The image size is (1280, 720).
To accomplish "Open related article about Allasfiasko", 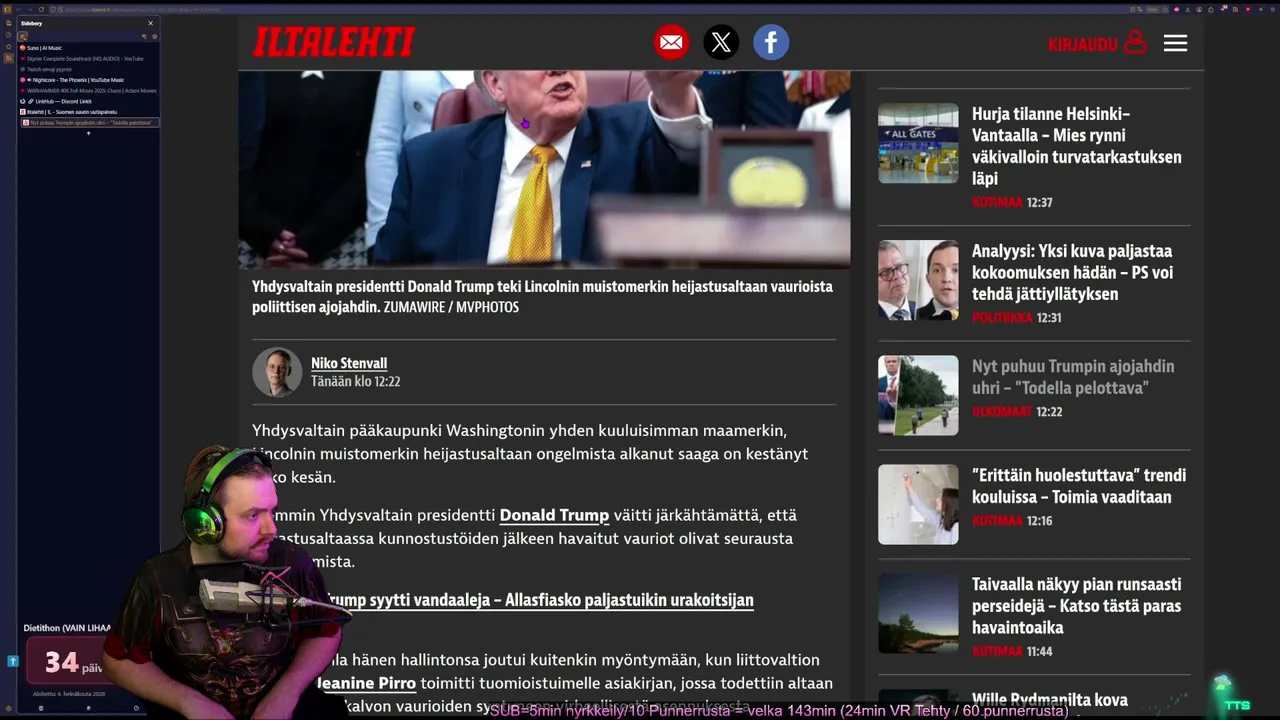I will 540,600.
